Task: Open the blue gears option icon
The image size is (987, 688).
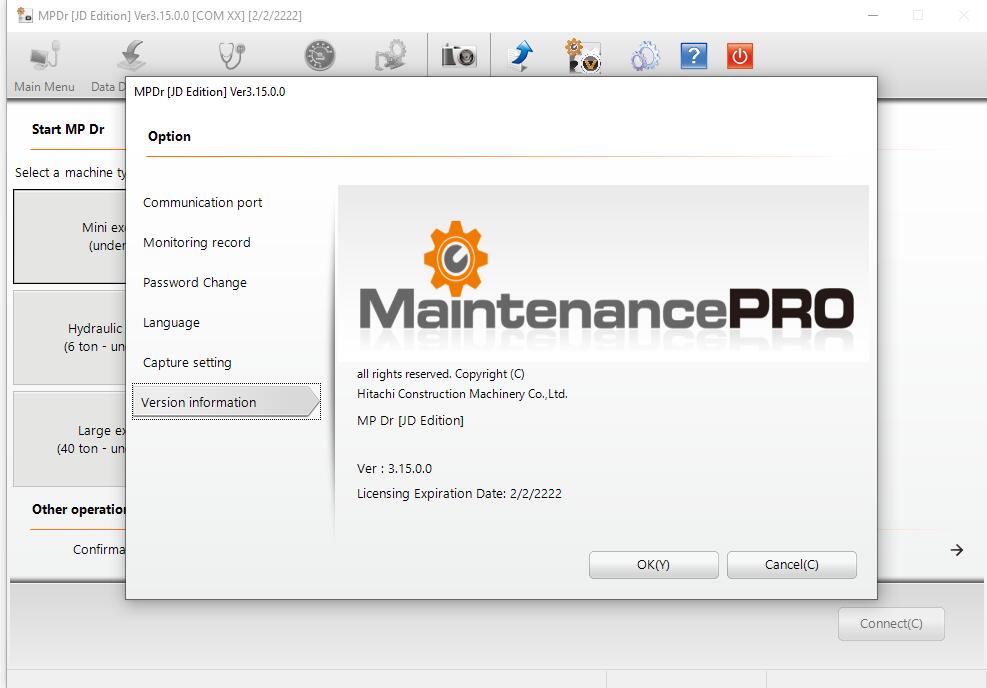Action: click(645, 56)
